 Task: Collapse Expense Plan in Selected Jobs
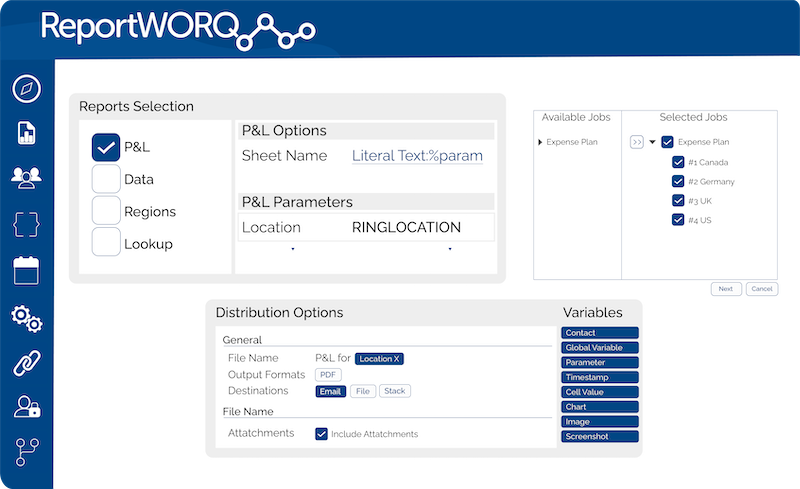[652, 142]
